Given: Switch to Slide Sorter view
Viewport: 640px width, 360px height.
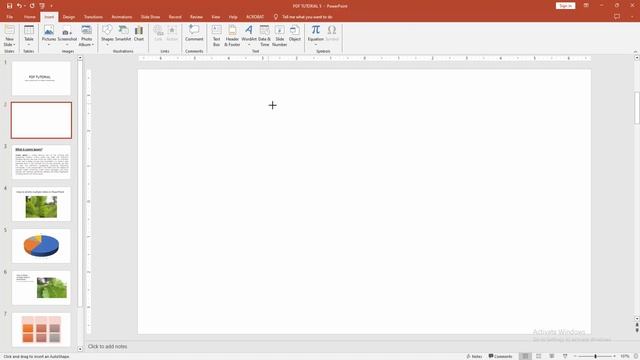Looking at the screenshot, I should click(x=539, y=356).
